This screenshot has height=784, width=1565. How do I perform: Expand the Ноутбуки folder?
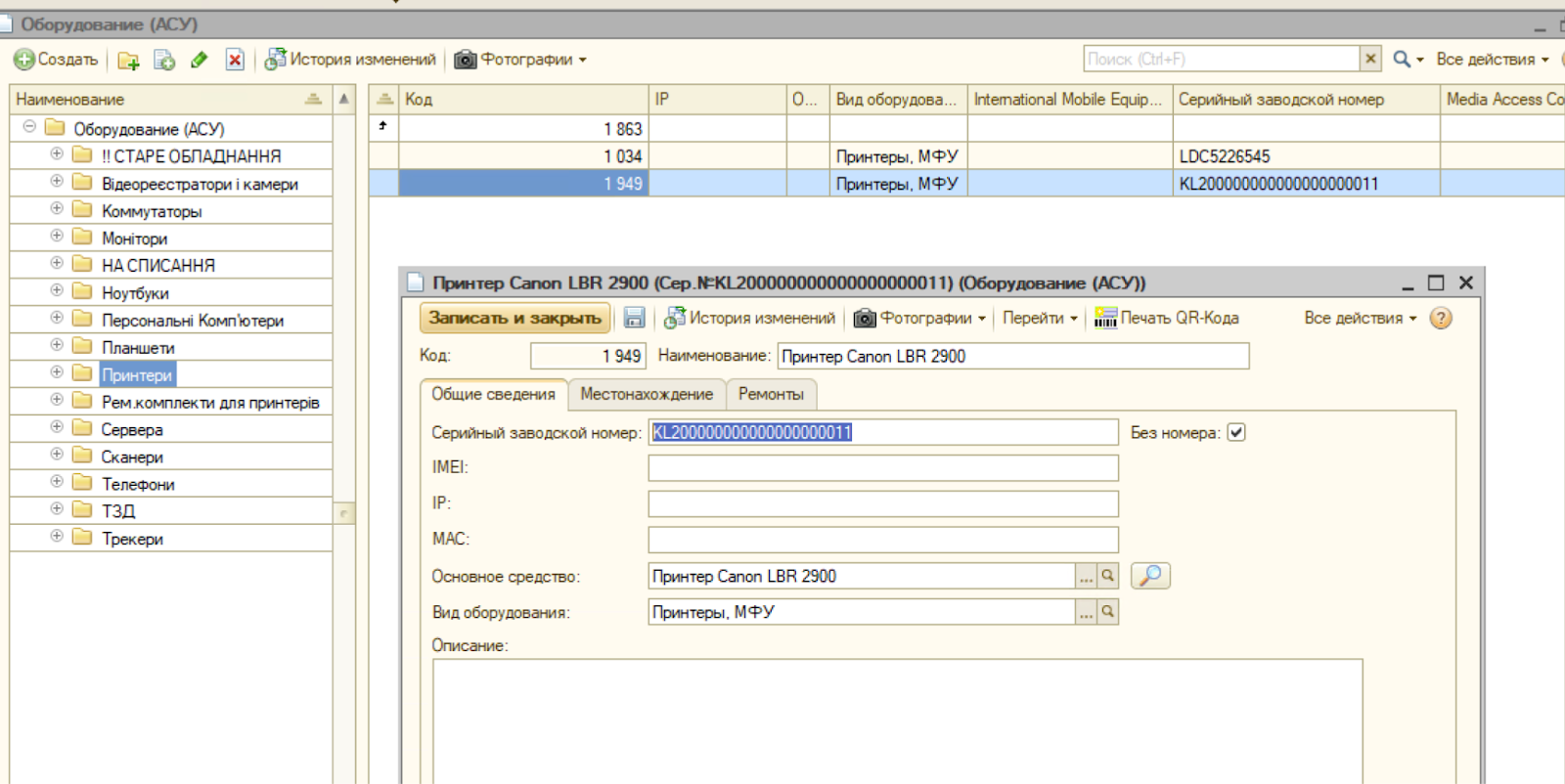point(57,290)
